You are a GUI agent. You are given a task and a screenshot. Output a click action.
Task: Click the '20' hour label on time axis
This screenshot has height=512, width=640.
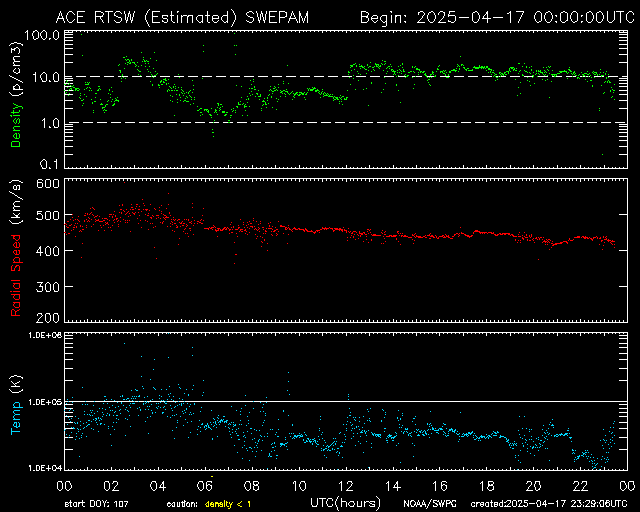point(533,486)
